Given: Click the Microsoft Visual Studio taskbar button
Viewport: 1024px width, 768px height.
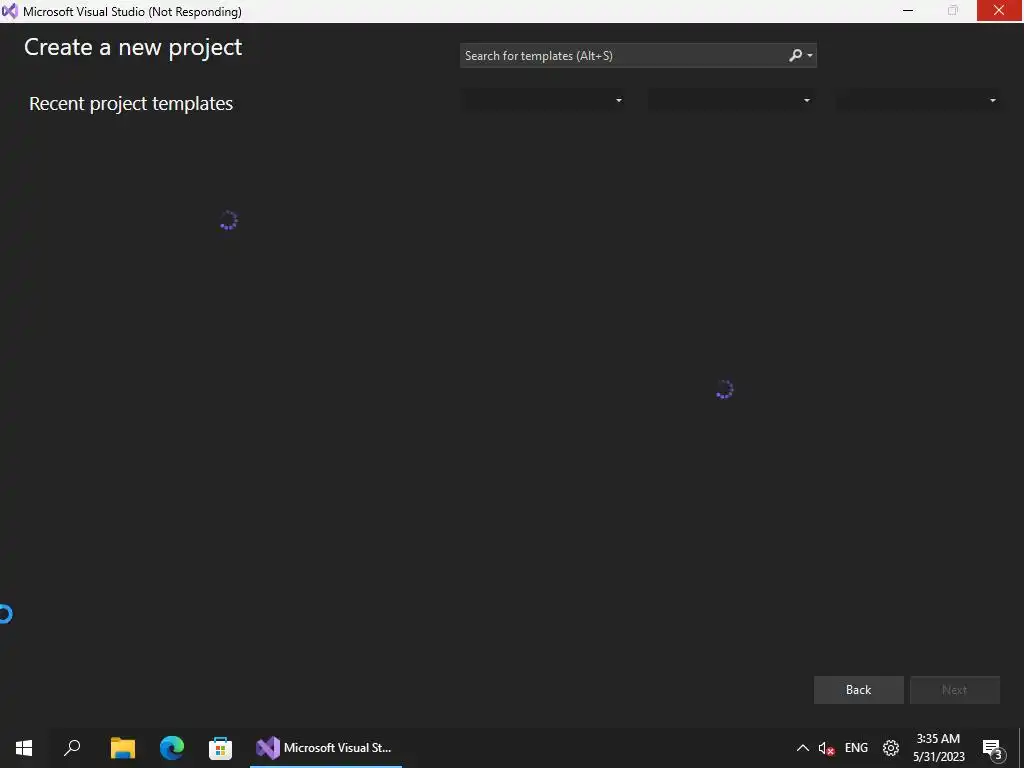Looking at the screenshot, I should 326,748.
